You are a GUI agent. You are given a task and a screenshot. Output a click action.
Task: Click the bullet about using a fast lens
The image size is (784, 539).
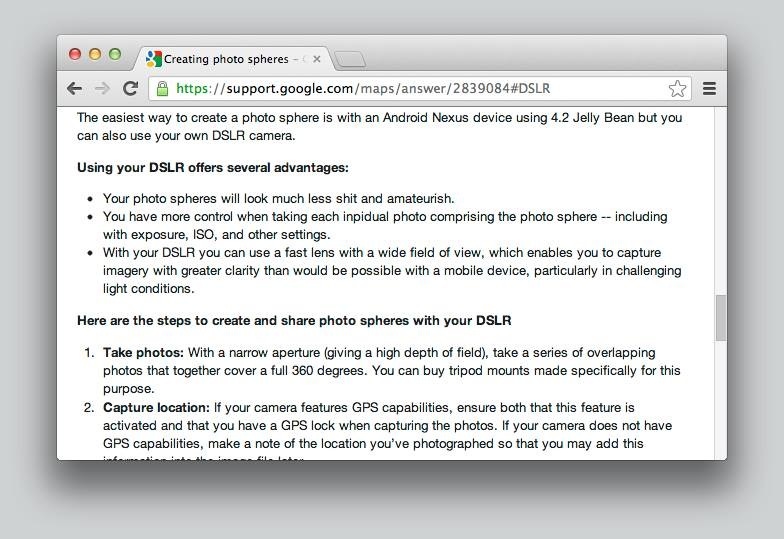click(x=390, y=270)
